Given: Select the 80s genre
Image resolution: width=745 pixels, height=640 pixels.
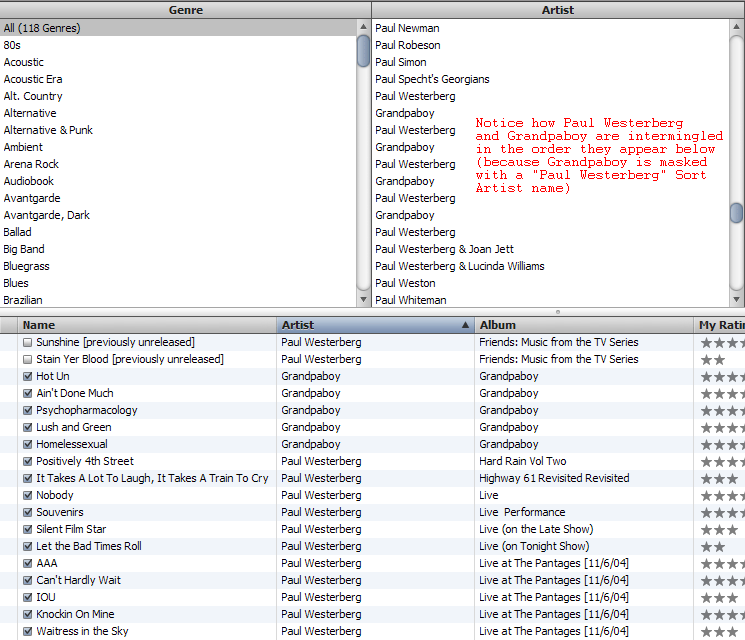Looking at the screenshot, I should click(x=178, y=45).
